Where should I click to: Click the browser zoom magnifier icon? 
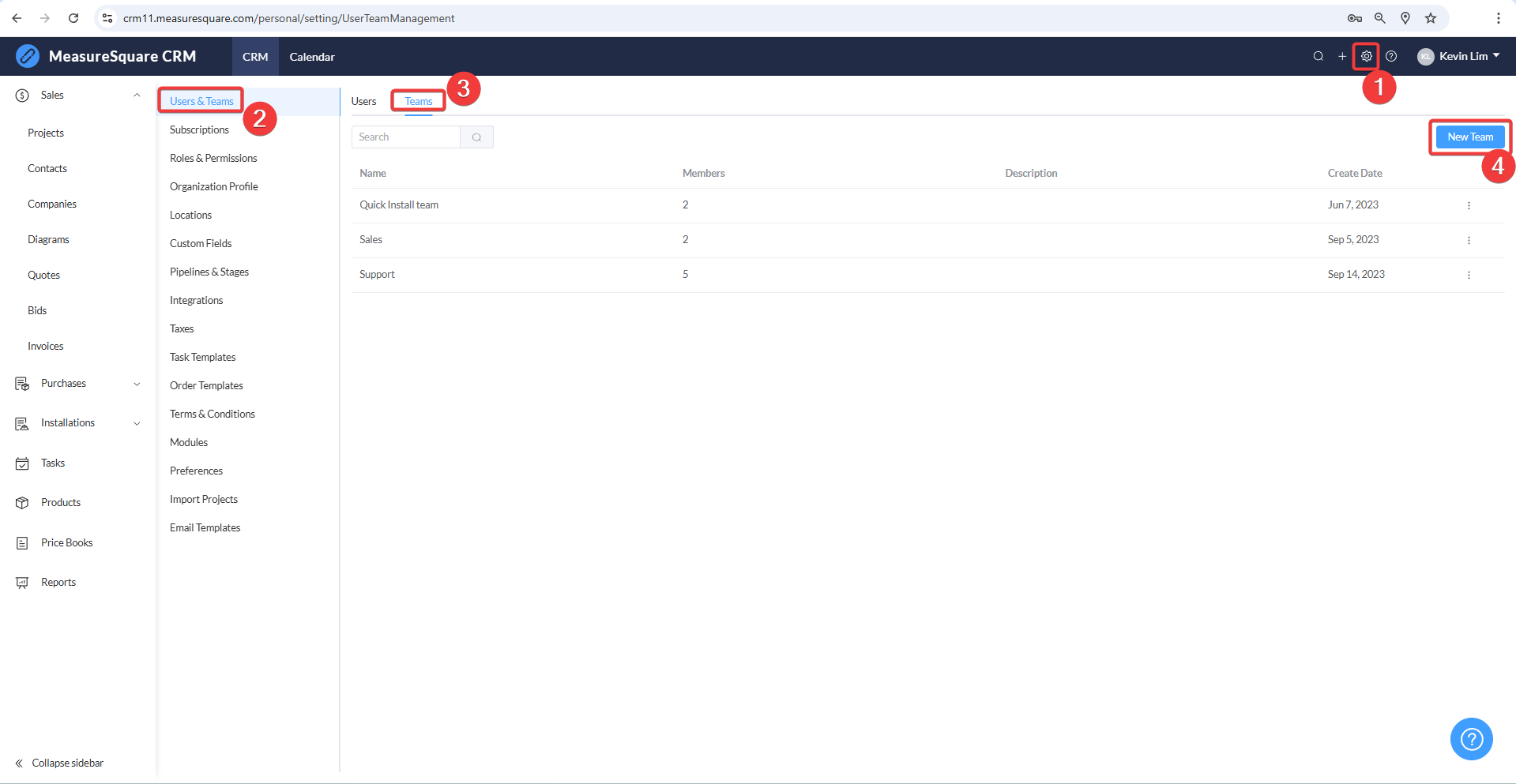(1380, 18)
